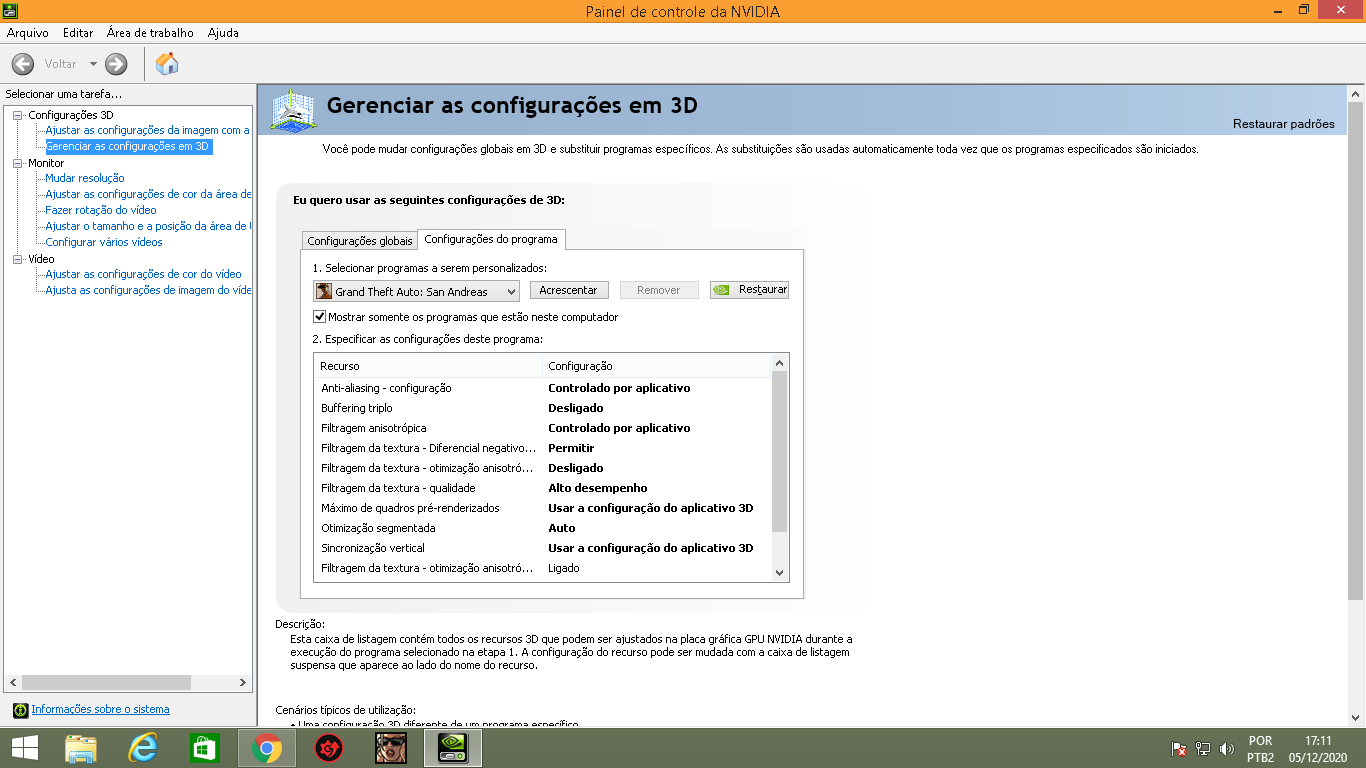The height and width of the screenshot is (768, 1366).
Task: Select Máximo de quadros pré-renderizados row
Action: click(x=544, y=508)
